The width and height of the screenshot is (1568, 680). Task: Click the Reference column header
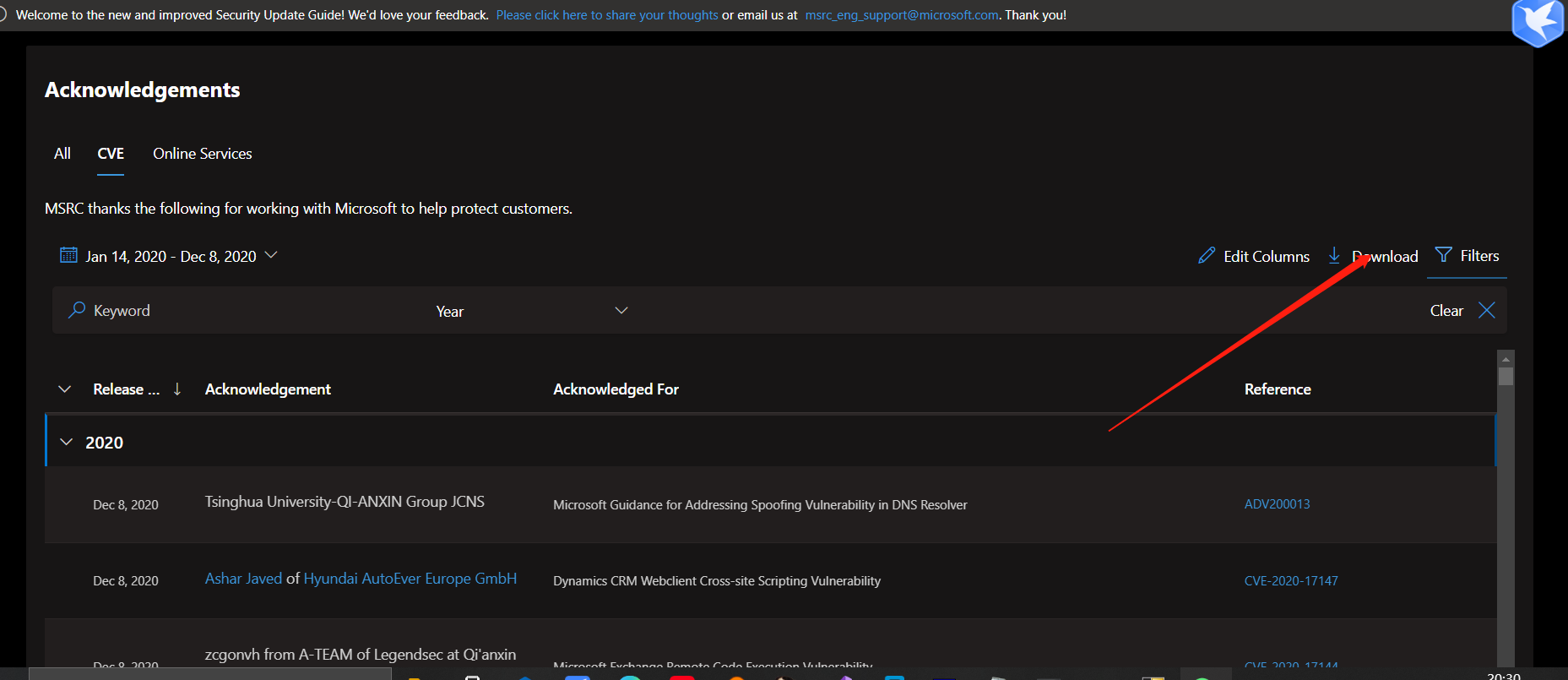pos(1278,389)
